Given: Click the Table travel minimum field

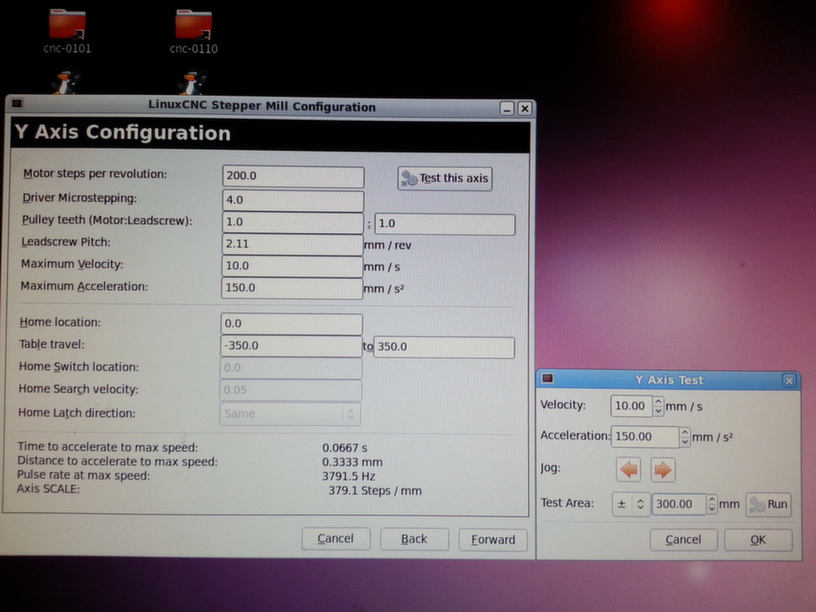Looking at the screenshot, I should coord(291,346).
